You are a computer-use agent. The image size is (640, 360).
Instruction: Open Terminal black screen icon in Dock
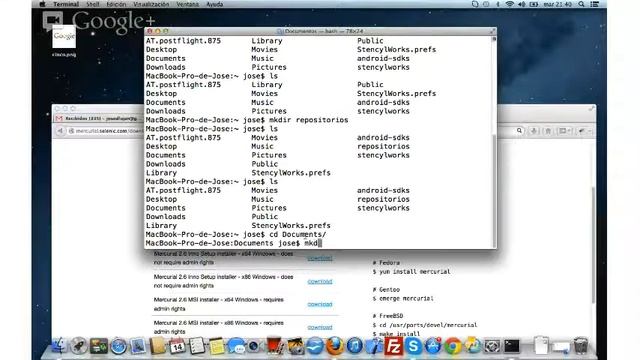click(x=512, y=346)
